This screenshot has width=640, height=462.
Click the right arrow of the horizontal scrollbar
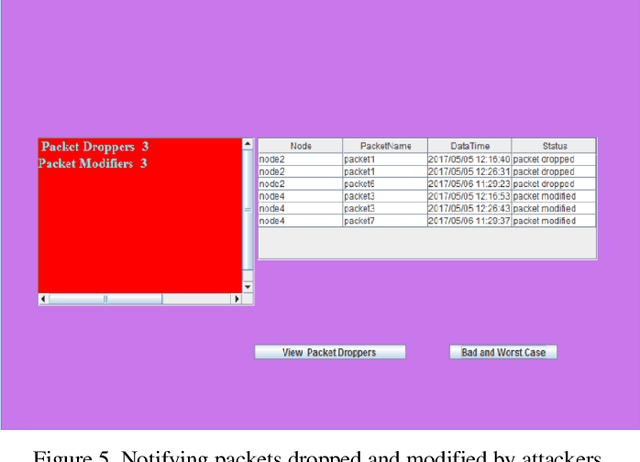(x=237, y=299)
